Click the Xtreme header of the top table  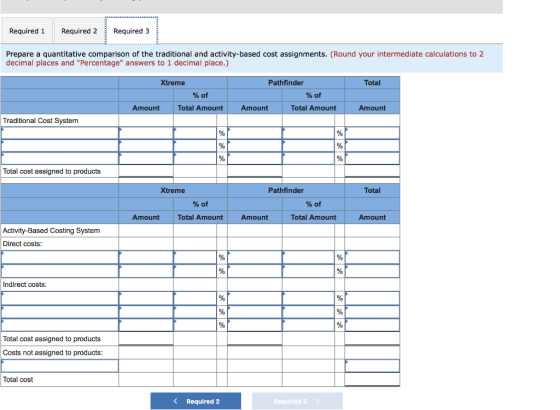click(x=173, y=82)
